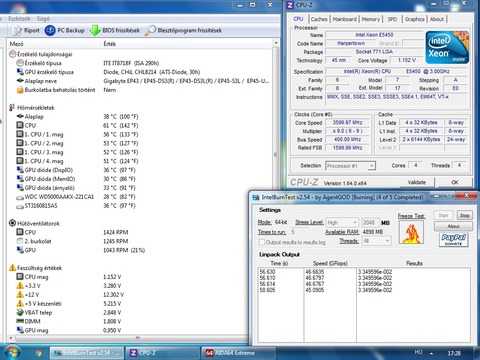480x360 pixels.
Task: Click the CPU temperature row icon
Action: coord(20,125)
